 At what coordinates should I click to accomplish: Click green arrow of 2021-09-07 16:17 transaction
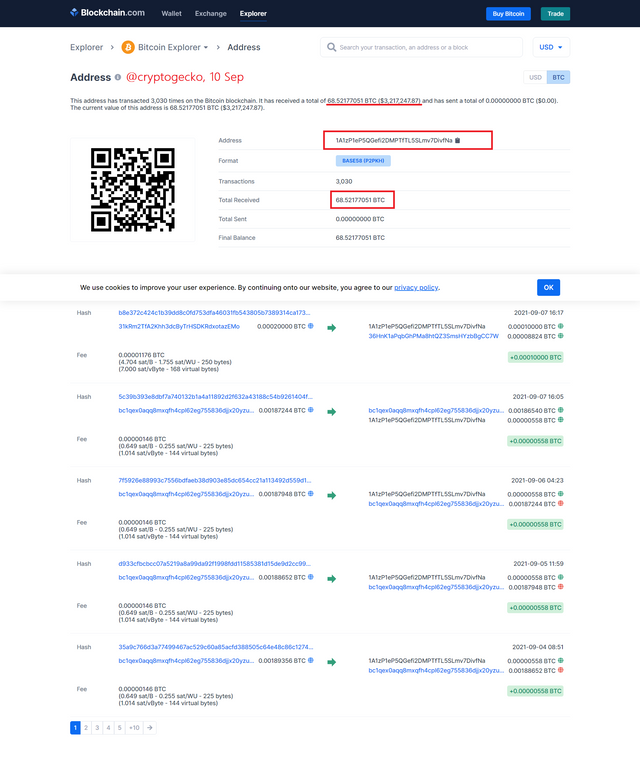pos(331,328)
